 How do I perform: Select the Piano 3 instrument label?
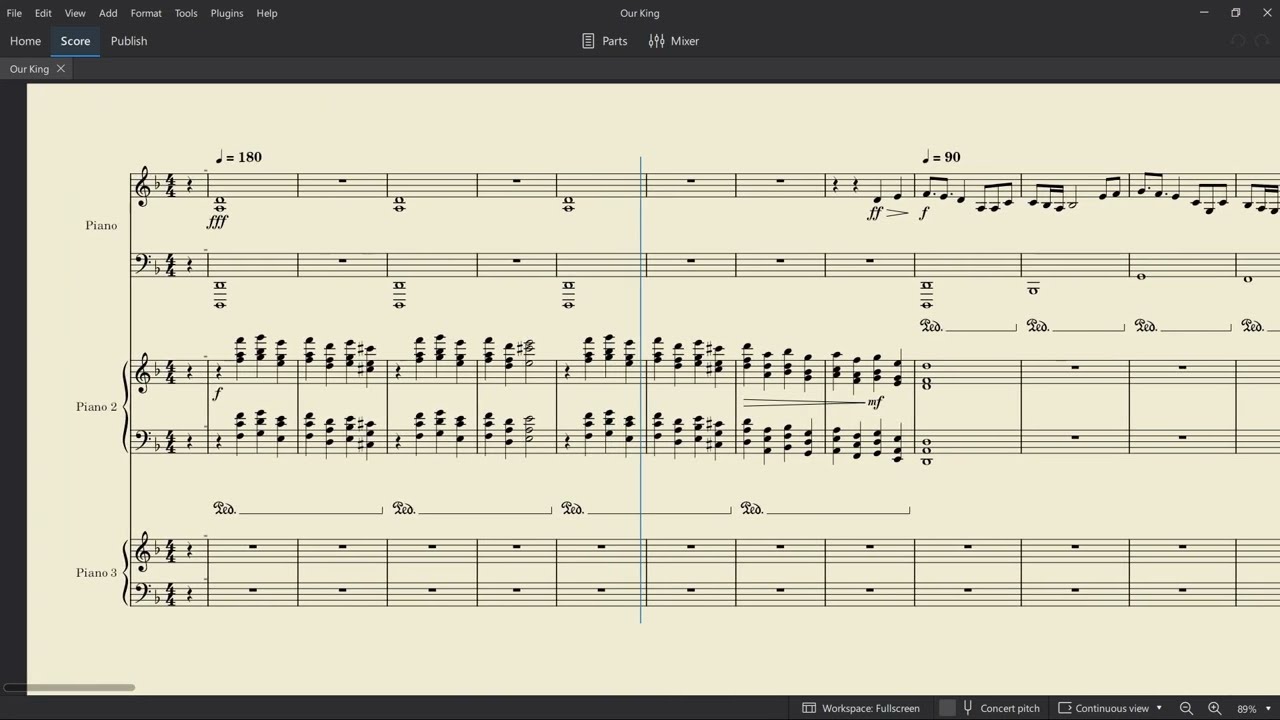tap(97, 573)
